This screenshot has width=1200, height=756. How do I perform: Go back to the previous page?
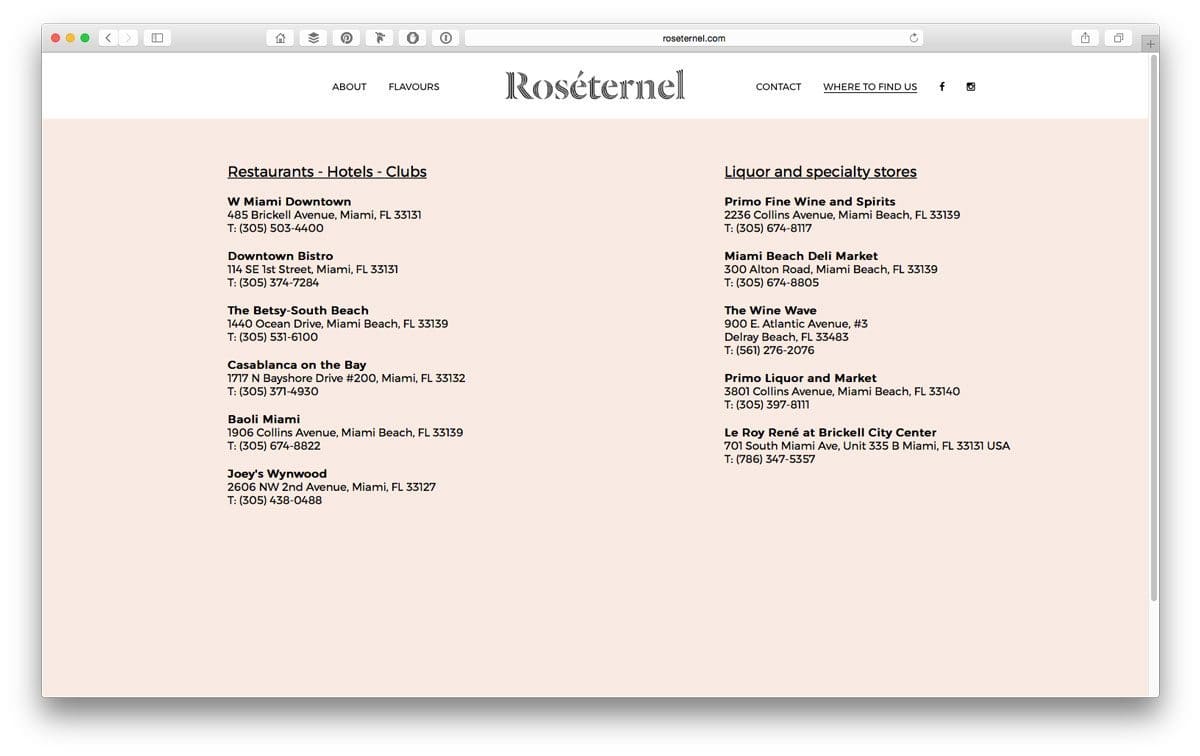pyautogui.click(x=107, y=37)
